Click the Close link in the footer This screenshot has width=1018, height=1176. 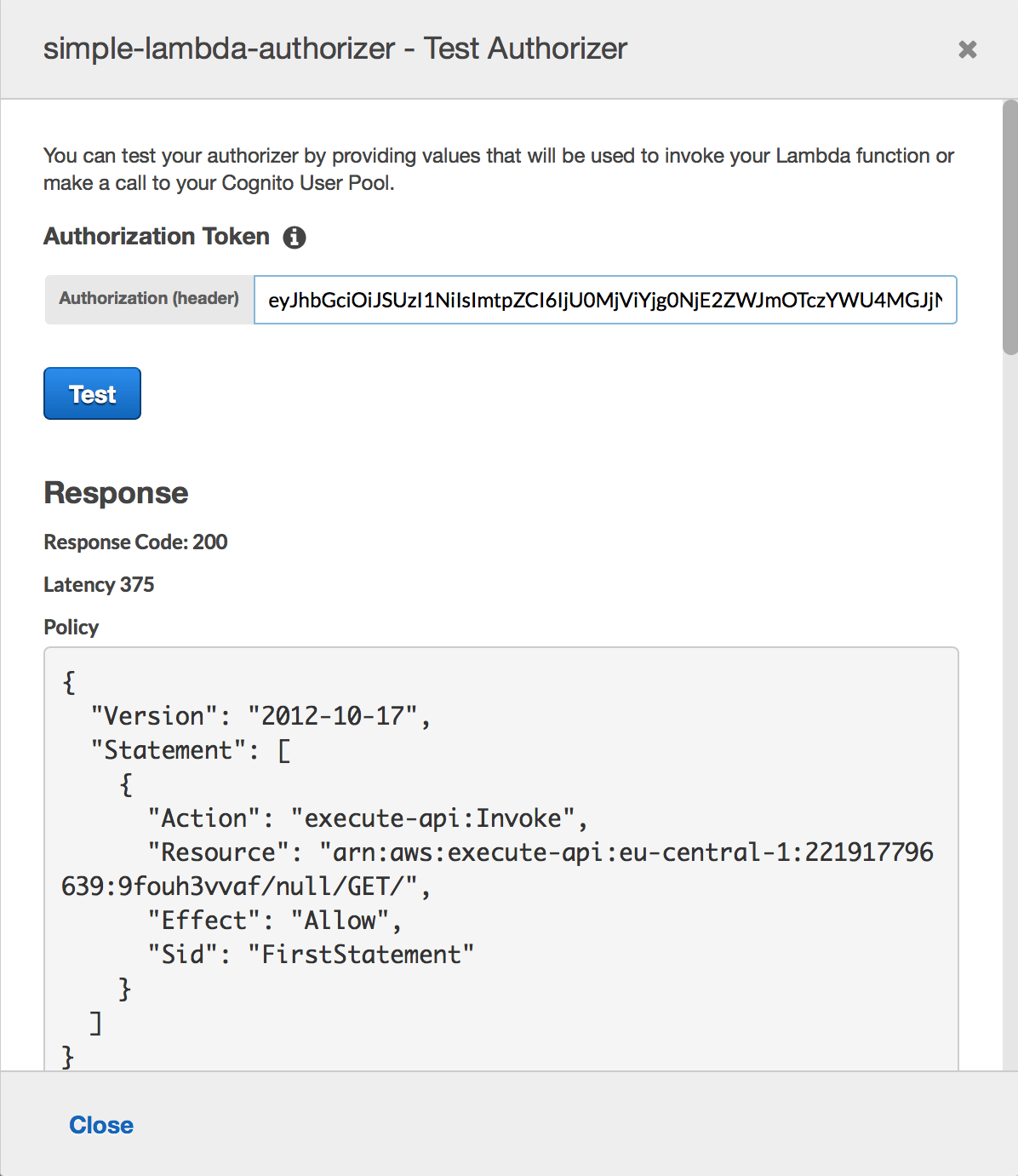coord(101,1125)
